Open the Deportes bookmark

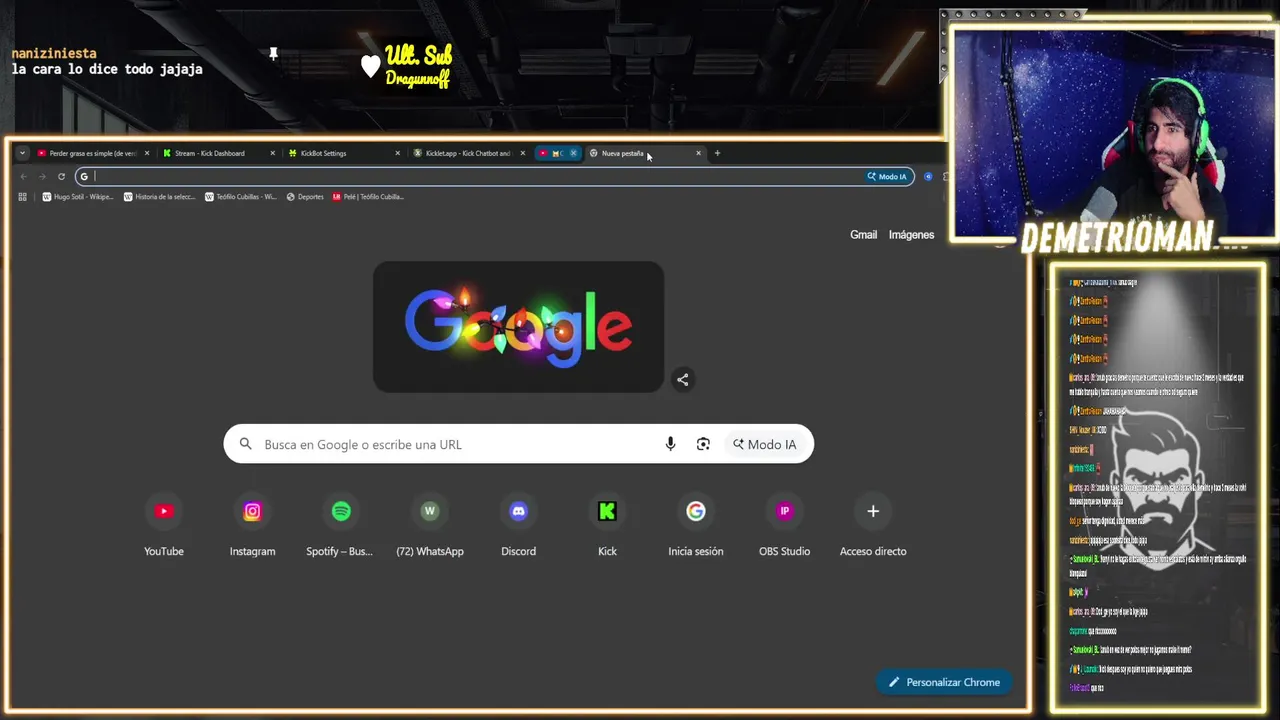point(305,197)
